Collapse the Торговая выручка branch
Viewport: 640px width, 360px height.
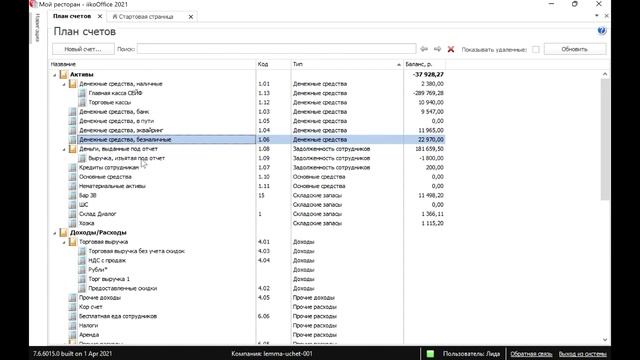point(64,242)
